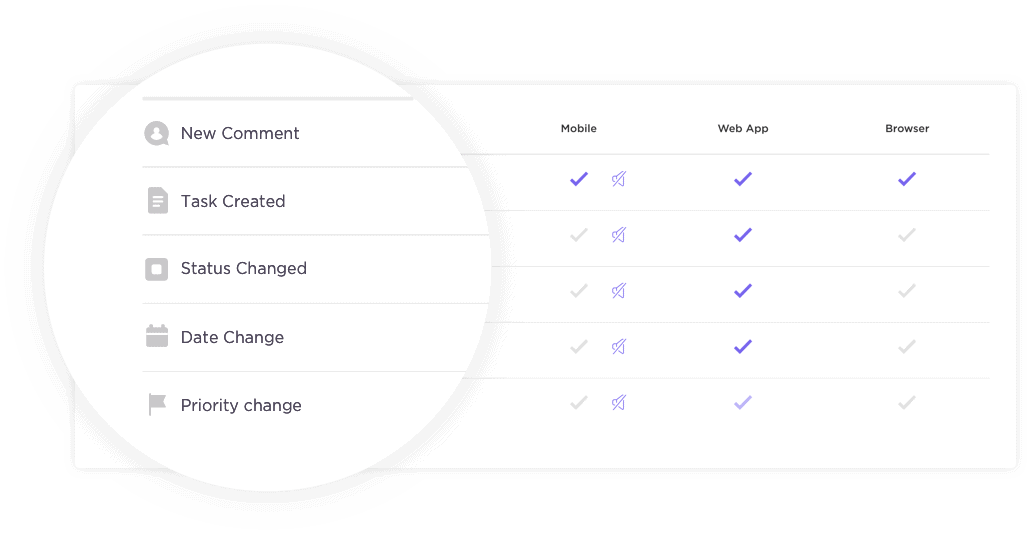Open the Status Changed notification label
1027x535 pixels.
coord(244,268)
